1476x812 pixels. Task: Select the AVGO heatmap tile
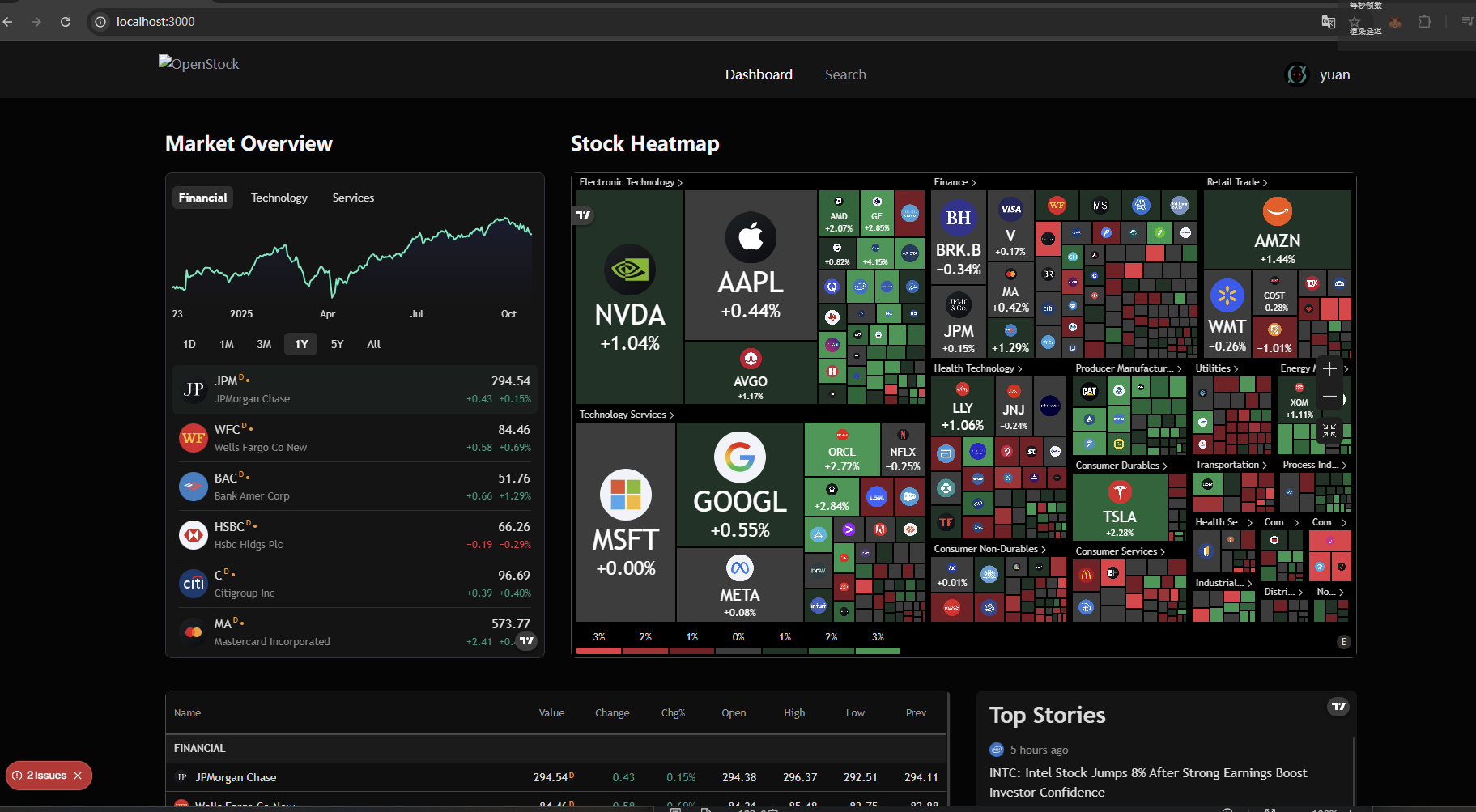click(x=751, y=373)
